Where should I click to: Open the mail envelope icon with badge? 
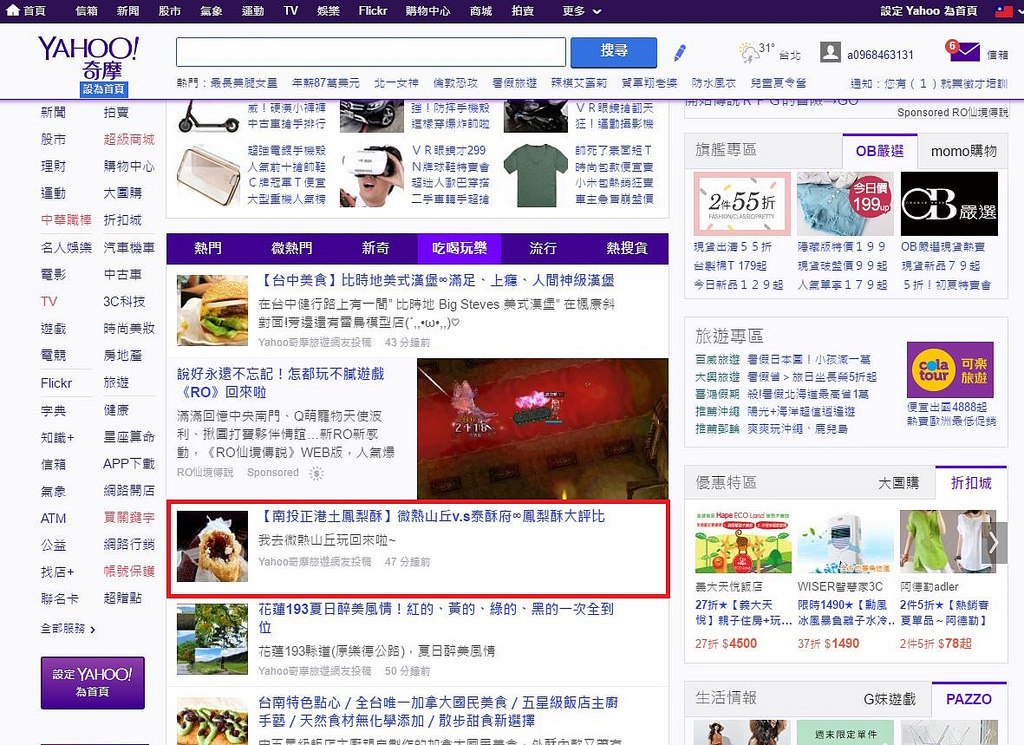(x=963, y=52)
